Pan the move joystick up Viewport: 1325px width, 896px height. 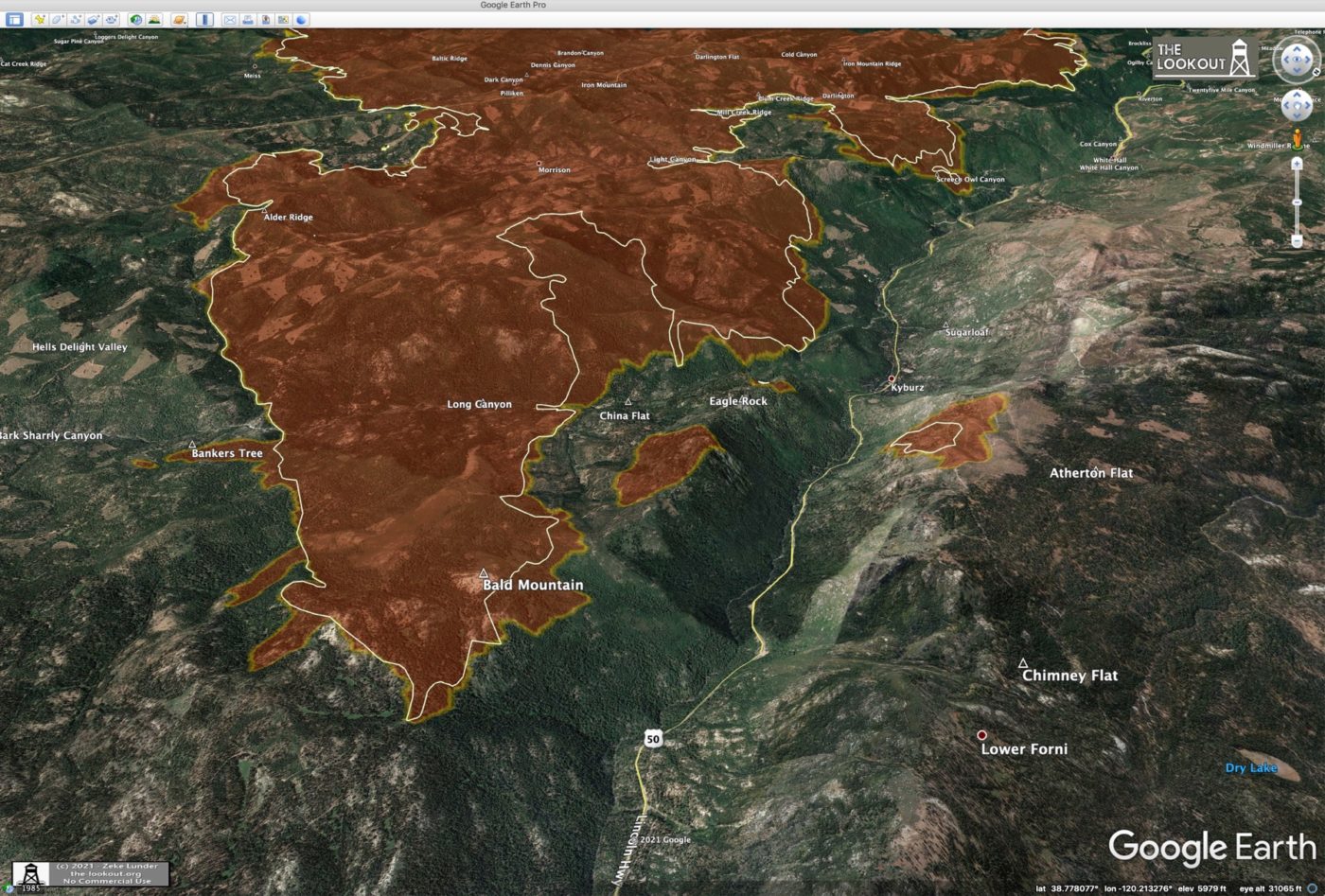1297,95
